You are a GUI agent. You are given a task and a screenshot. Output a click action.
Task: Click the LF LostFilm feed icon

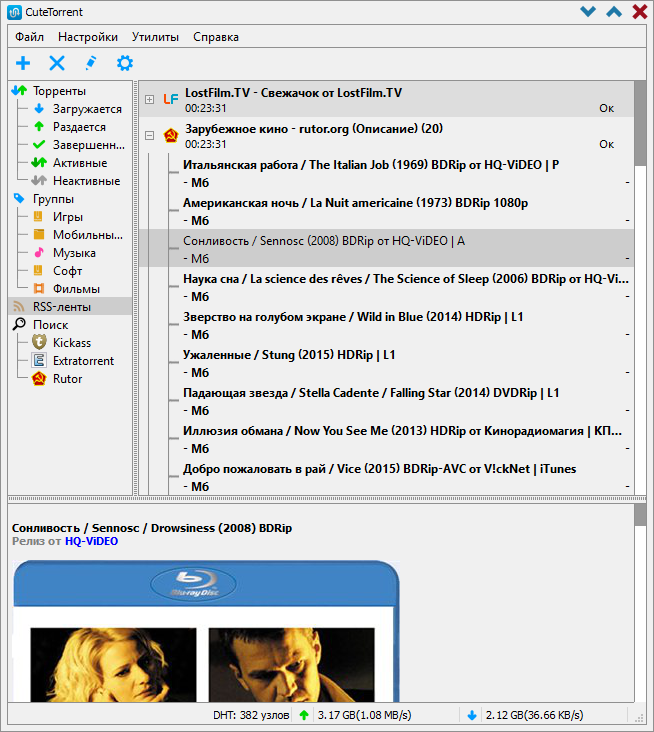[171, 99]
